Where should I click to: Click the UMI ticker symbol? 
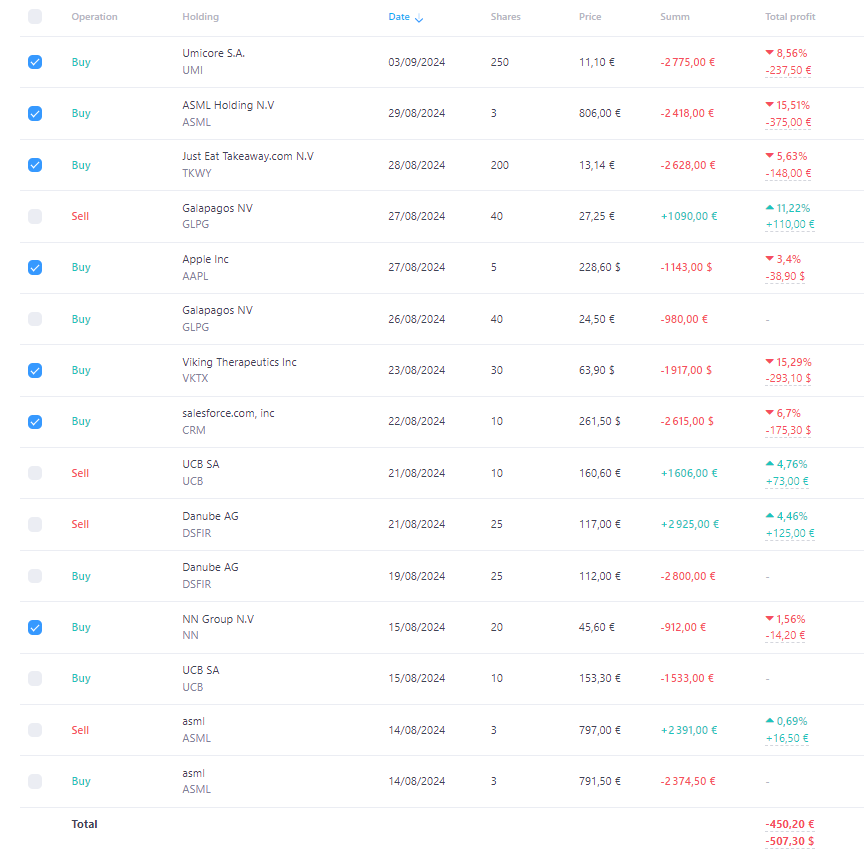tap(192, 70)
